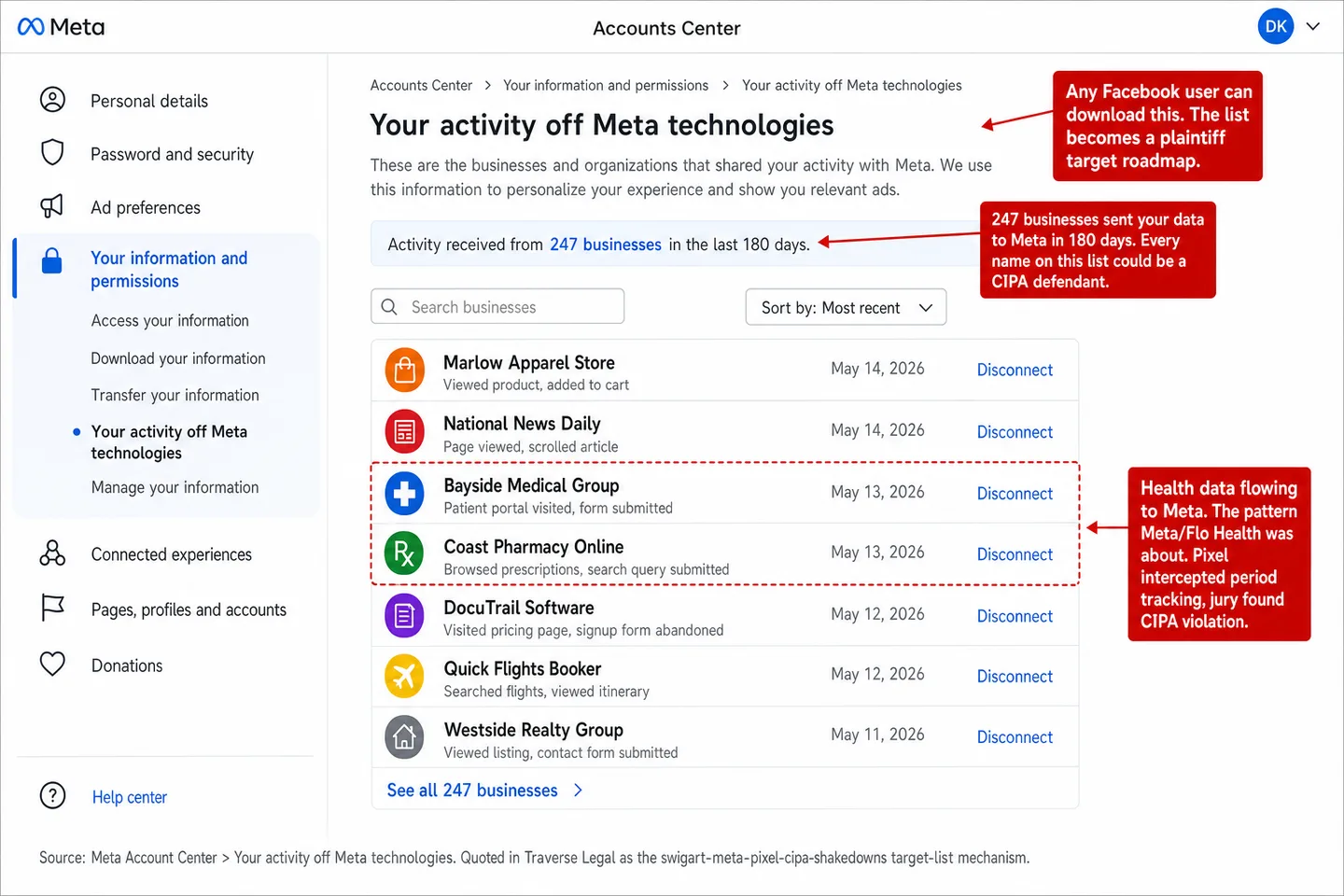The width and height of the screenshot is (1344, 896).
Task: Open the Donations section
Action: [x=127, y=665]
